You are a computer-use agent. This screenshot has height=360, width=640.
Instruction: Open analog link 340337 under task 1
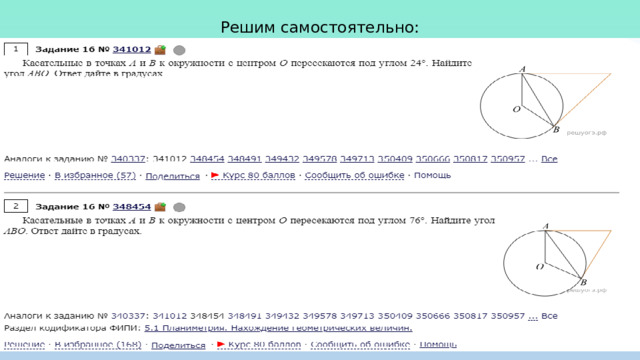[128, 159]
